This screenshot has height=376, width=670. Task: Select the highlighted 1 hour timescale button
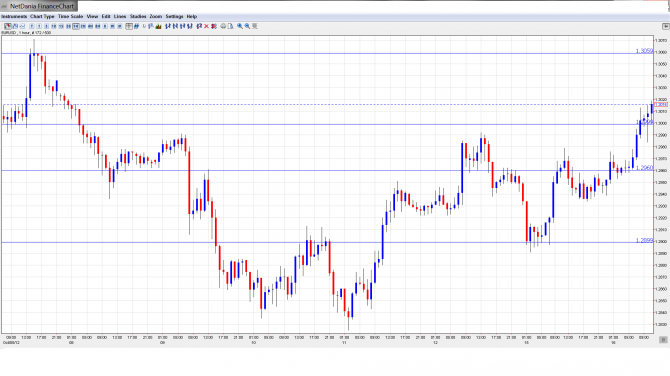(x=76, y=26)
